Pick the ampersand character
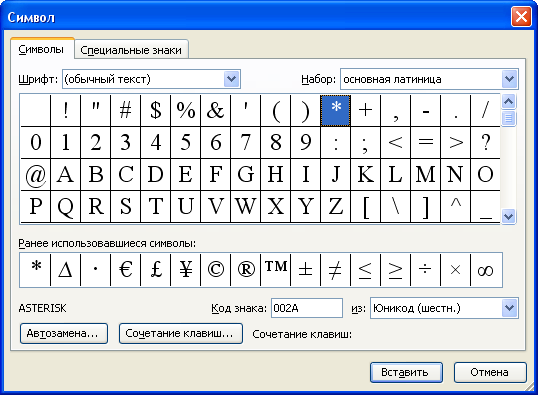 pos(215,111)
